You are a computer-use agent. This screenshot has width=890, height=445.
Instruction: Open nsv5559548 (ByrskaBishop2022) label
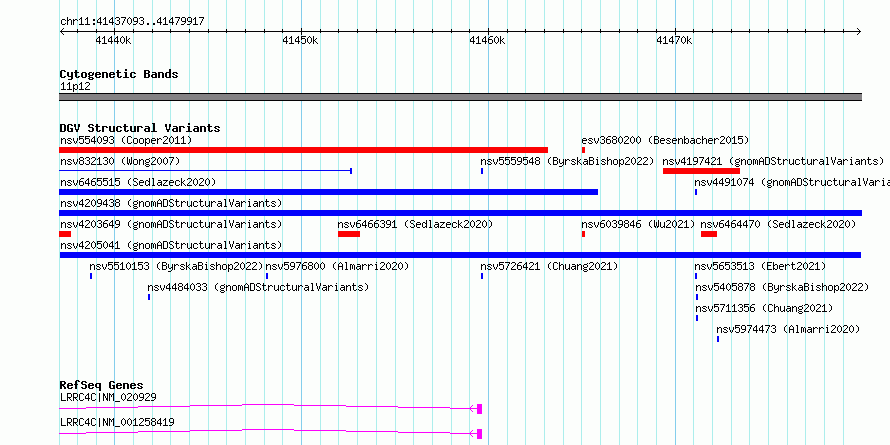(x=567, y=161)
